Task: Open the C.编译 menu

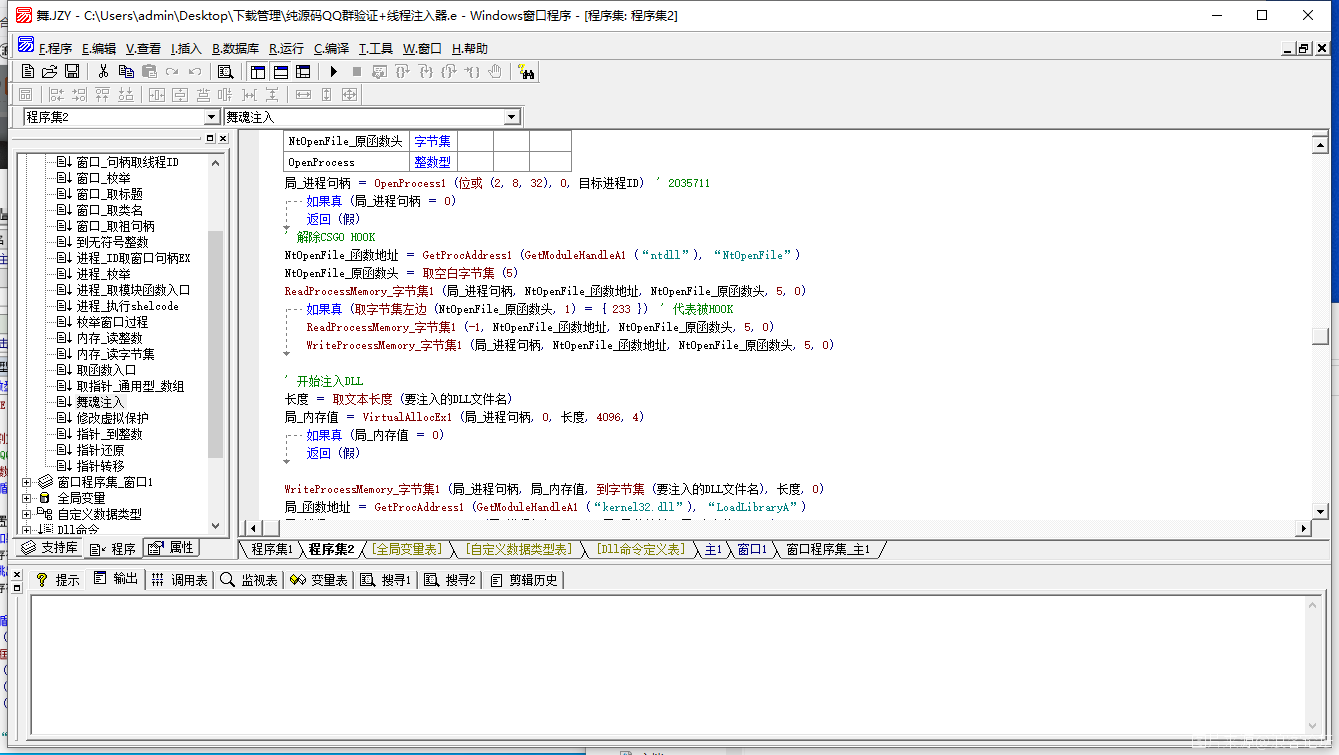Action: (331, 48)
